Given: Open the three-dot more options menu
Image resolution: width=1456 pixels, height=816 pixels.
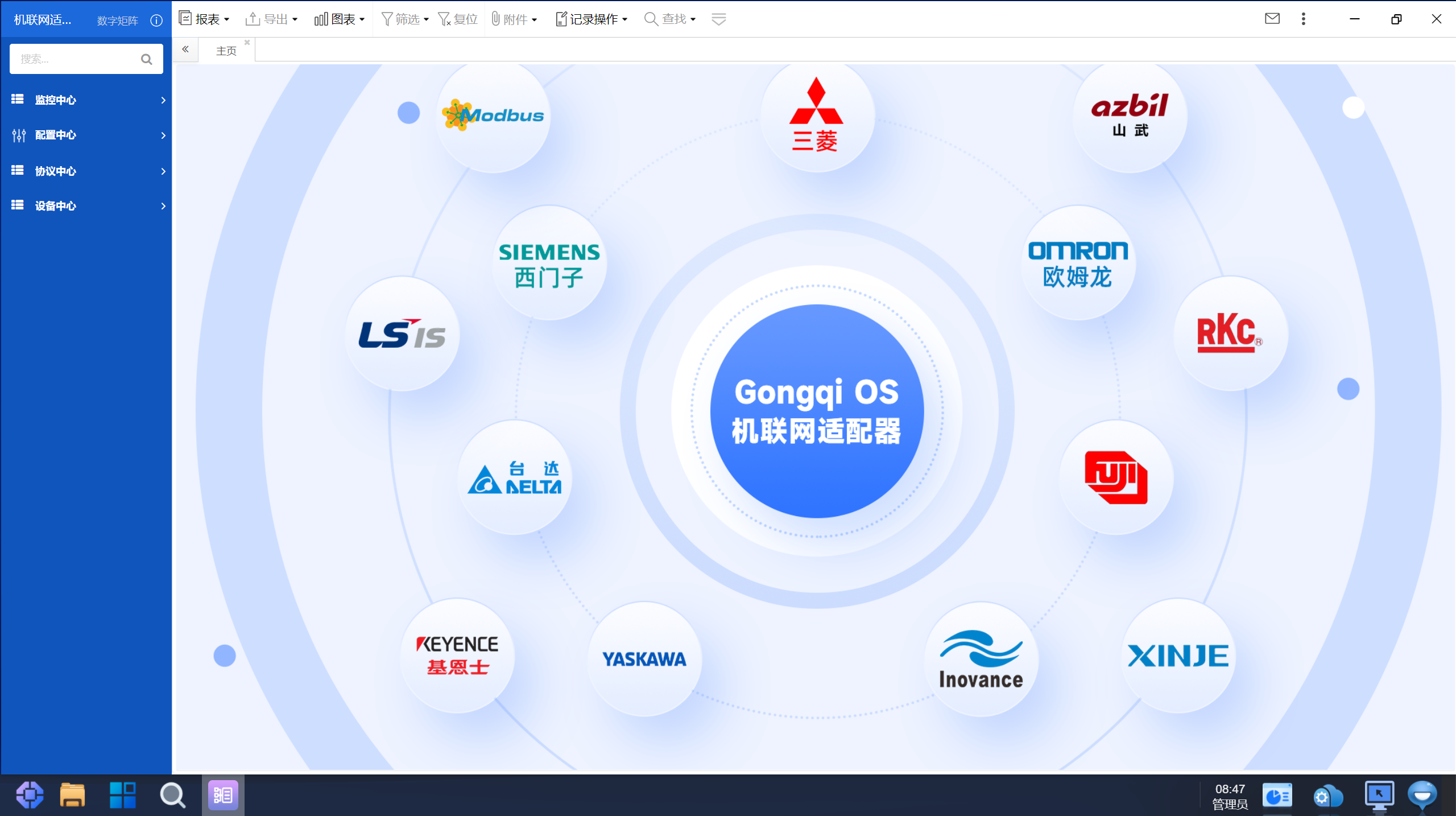Looking at the screenshot, I should [1304, 19].
